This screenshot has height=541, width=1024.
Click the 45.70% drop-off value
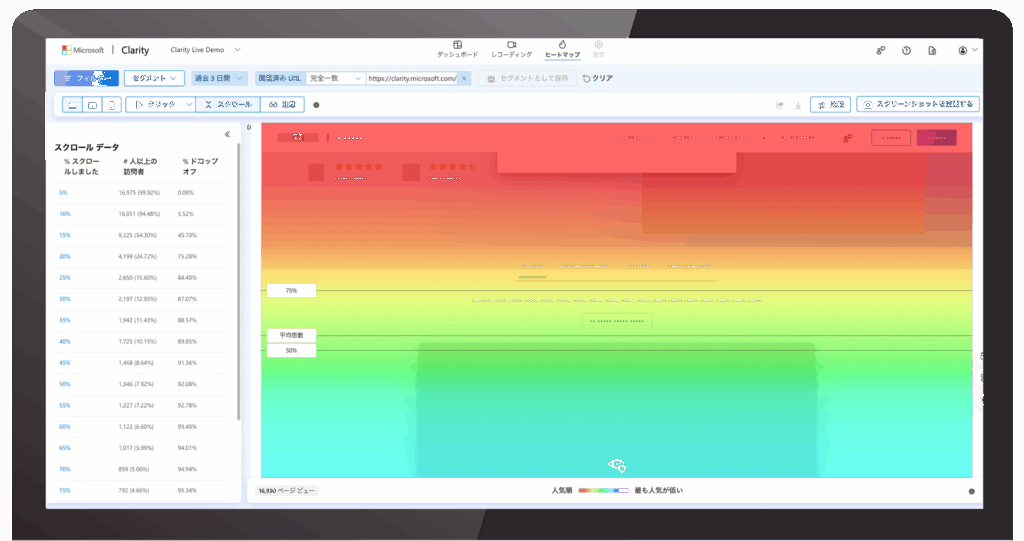click(x=187, y=235)
